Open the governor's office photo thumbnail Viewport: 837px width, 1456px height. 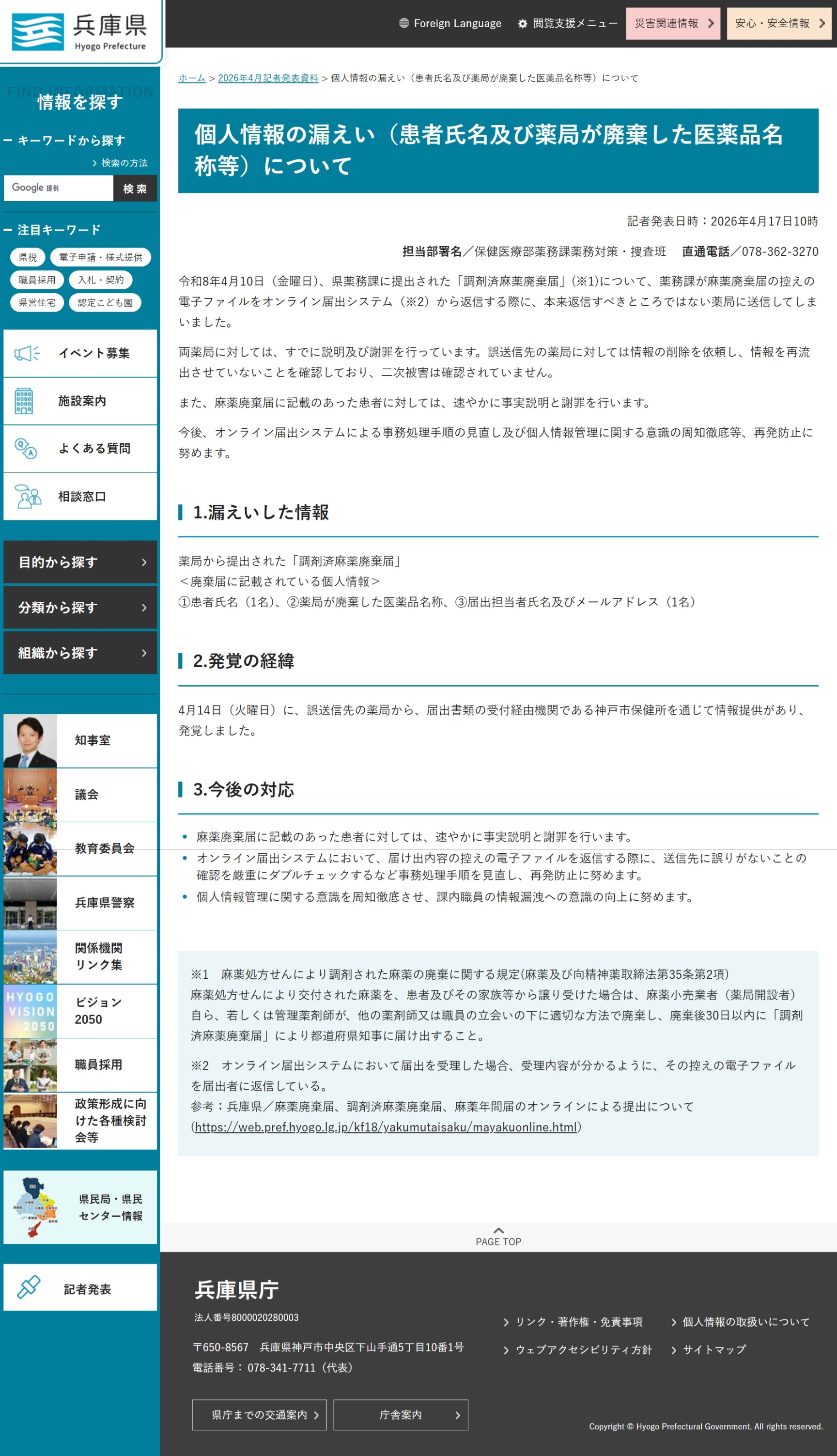click(x=31, y=741)
